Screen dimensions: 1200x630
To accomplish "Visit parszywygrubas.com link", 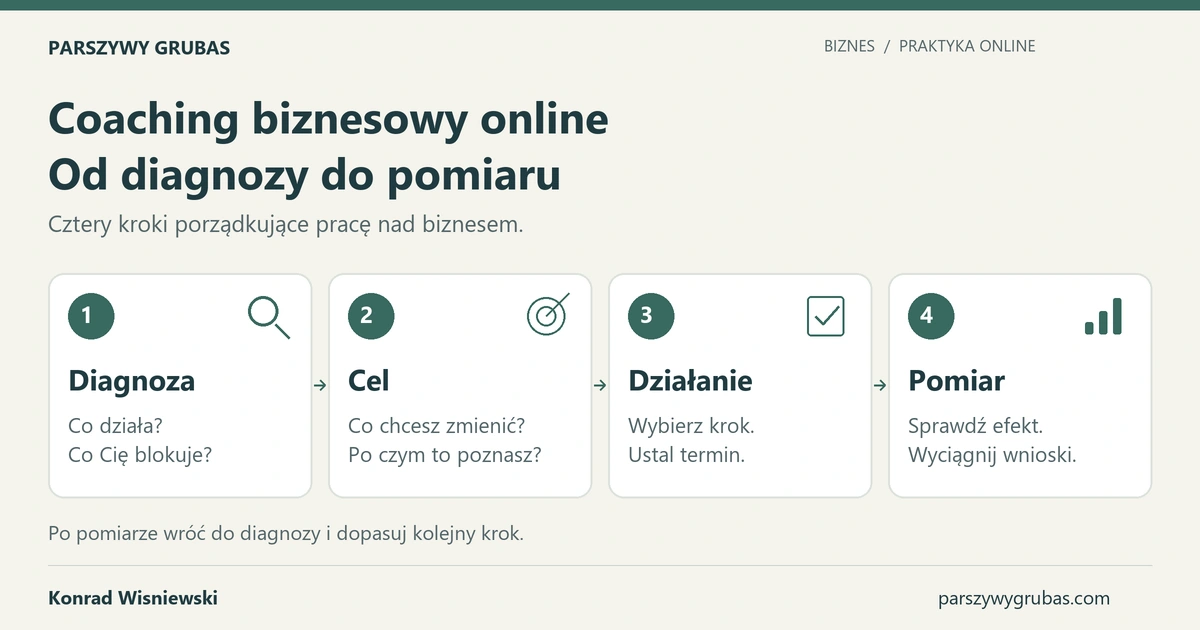I will pos(1024,599).
